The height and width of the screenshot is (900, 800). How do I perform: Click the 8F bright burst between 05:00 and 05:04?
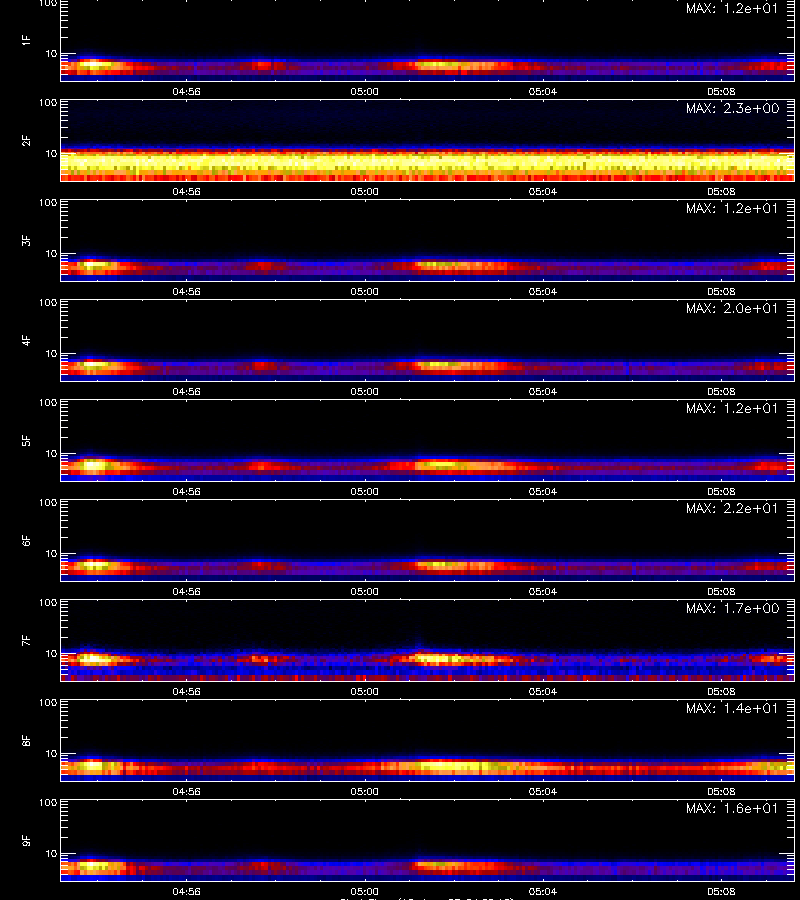click(453, 766)
